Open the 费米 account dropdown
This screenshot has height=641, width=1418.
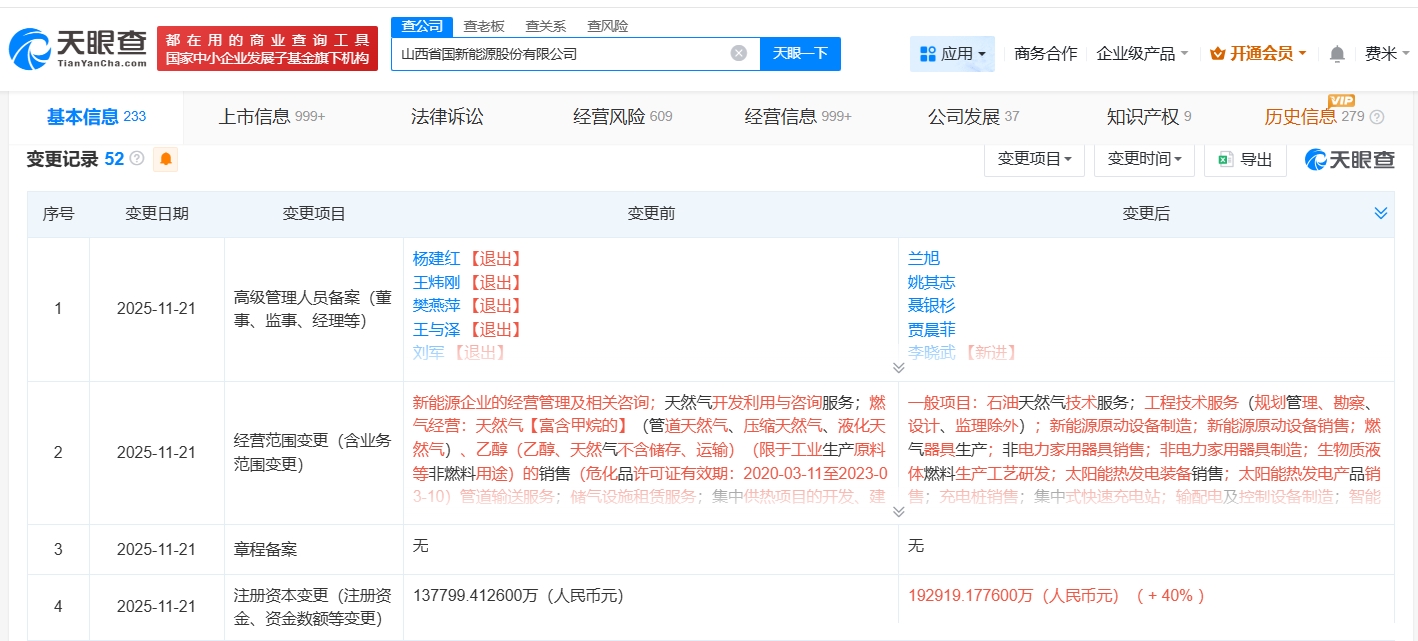tap(1387, 53)
